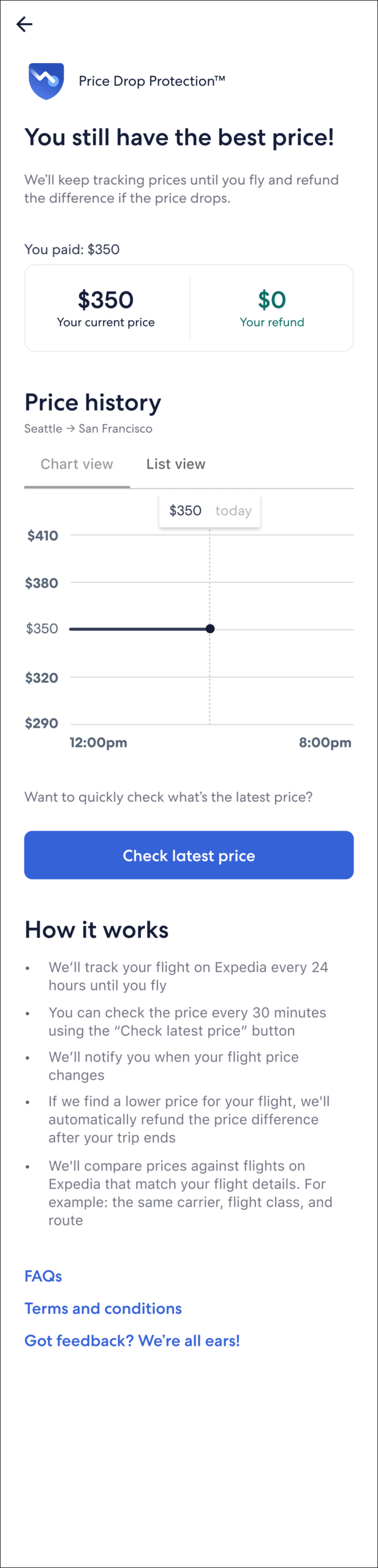
Task: Click the How it works heading
Action: (96, 930)
